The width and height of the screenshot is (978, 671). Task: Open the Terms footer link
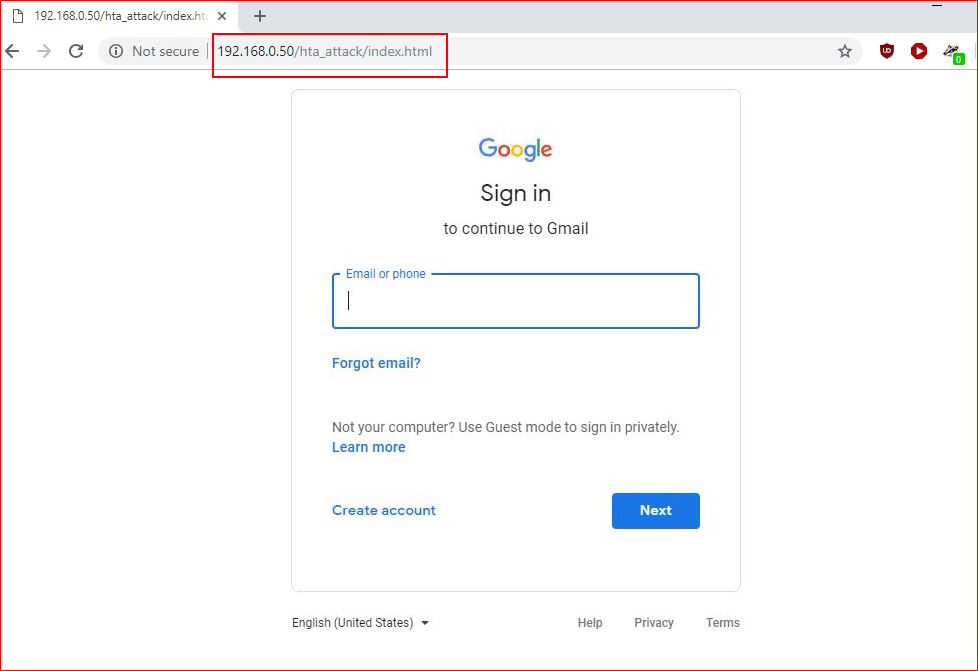pyautogui.click(x=722, y=622)
